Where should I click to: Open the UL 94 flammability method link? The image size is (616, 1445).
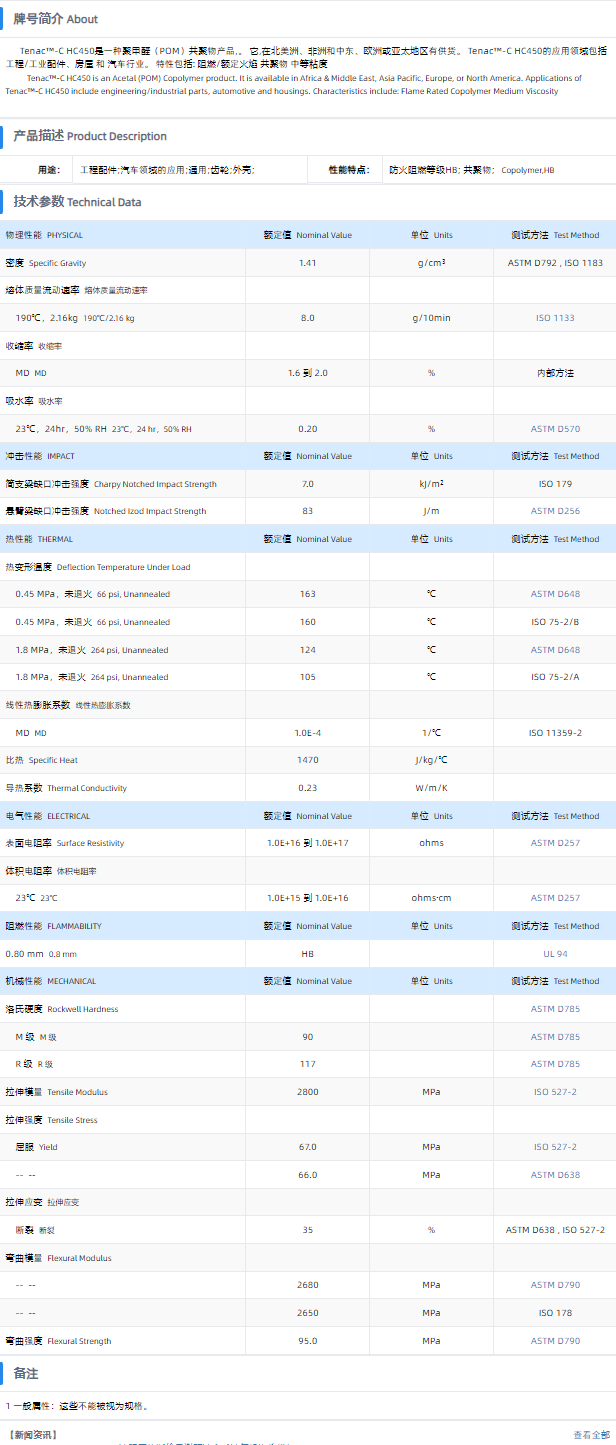pos(555,954)
